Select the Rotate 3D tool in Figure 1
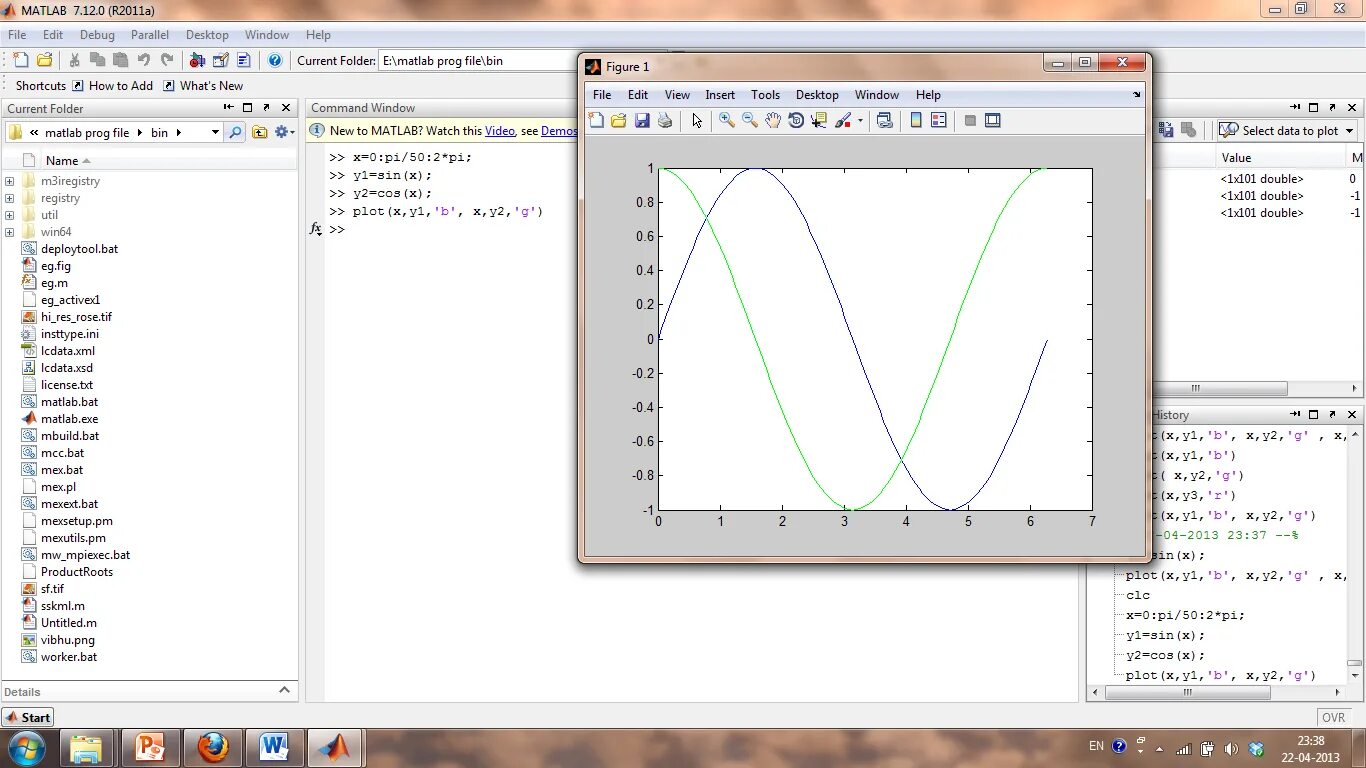Viewport: 1366px width, 768px height. tap(796, 120)
